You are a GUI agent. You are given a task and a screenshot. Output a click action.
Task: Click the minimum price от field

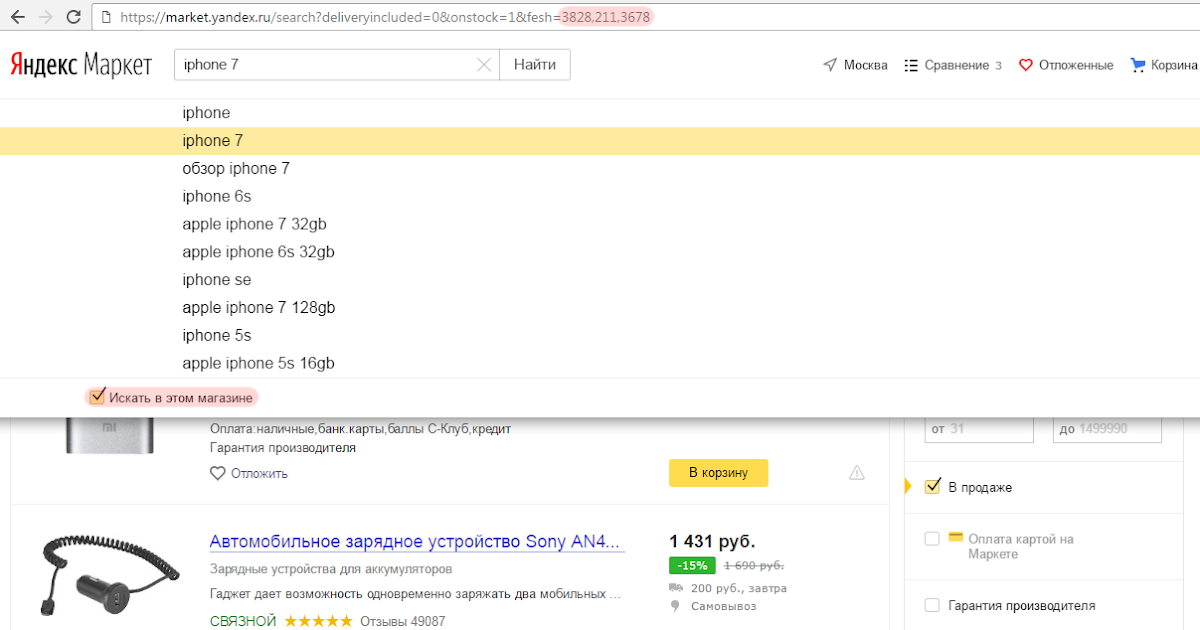(x=978, y=429)
